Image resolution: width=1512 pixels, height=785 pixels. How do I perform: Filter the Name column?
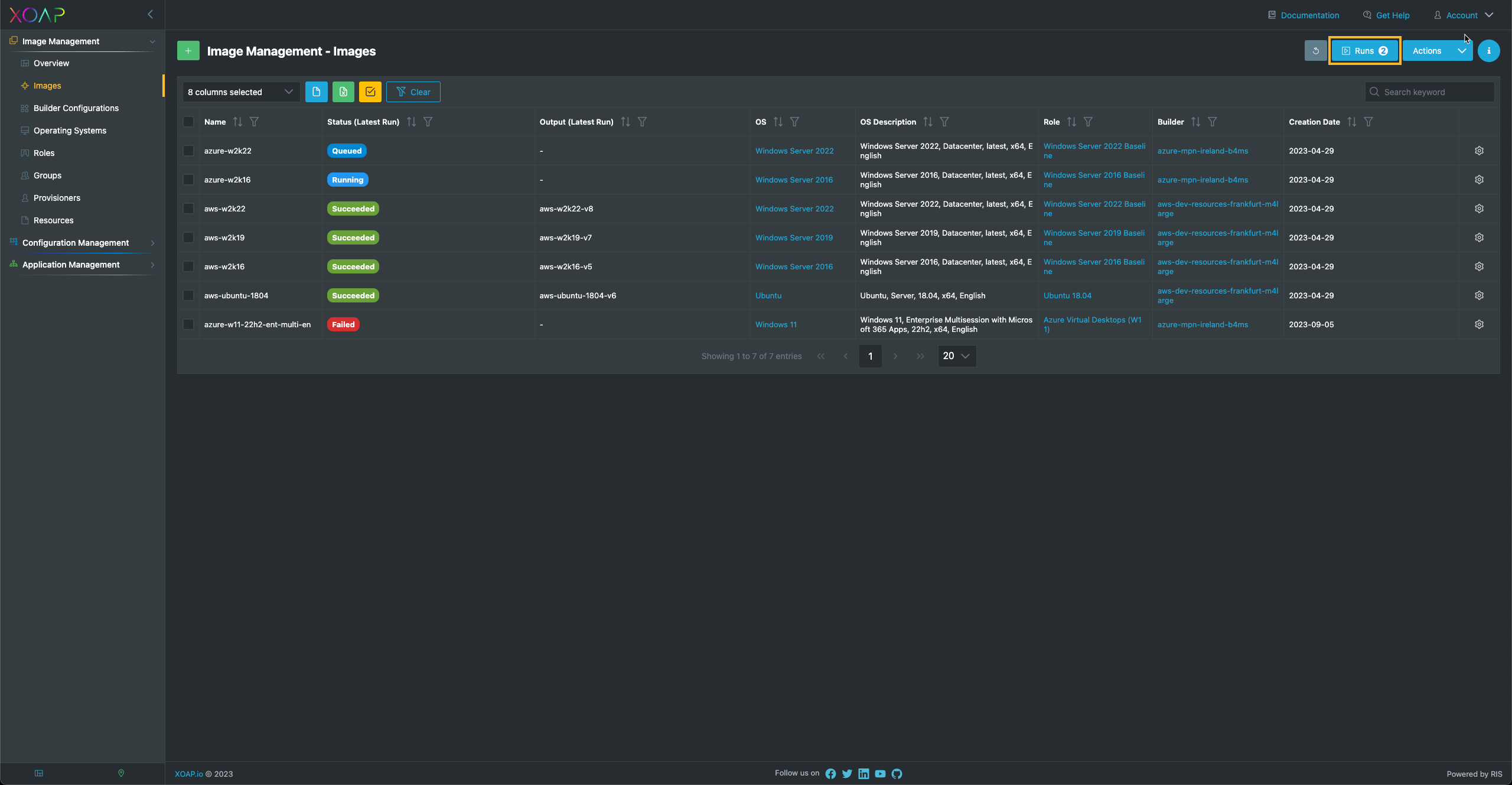point(254,122)
